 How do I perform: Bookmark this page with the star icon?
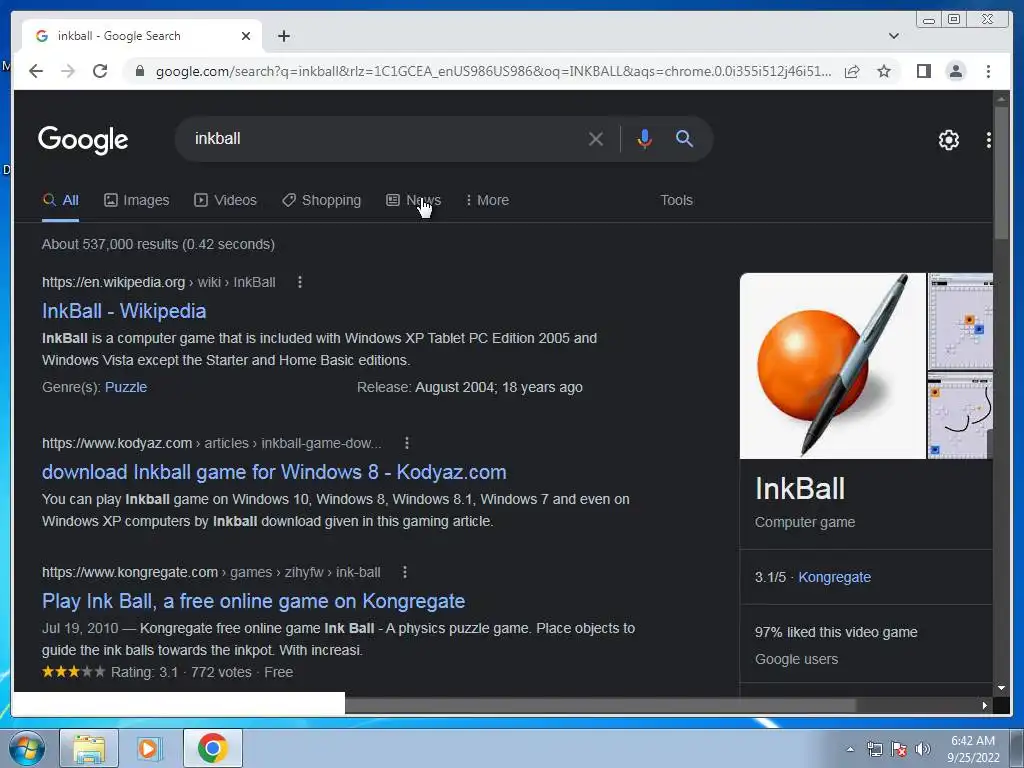point(884,71)
